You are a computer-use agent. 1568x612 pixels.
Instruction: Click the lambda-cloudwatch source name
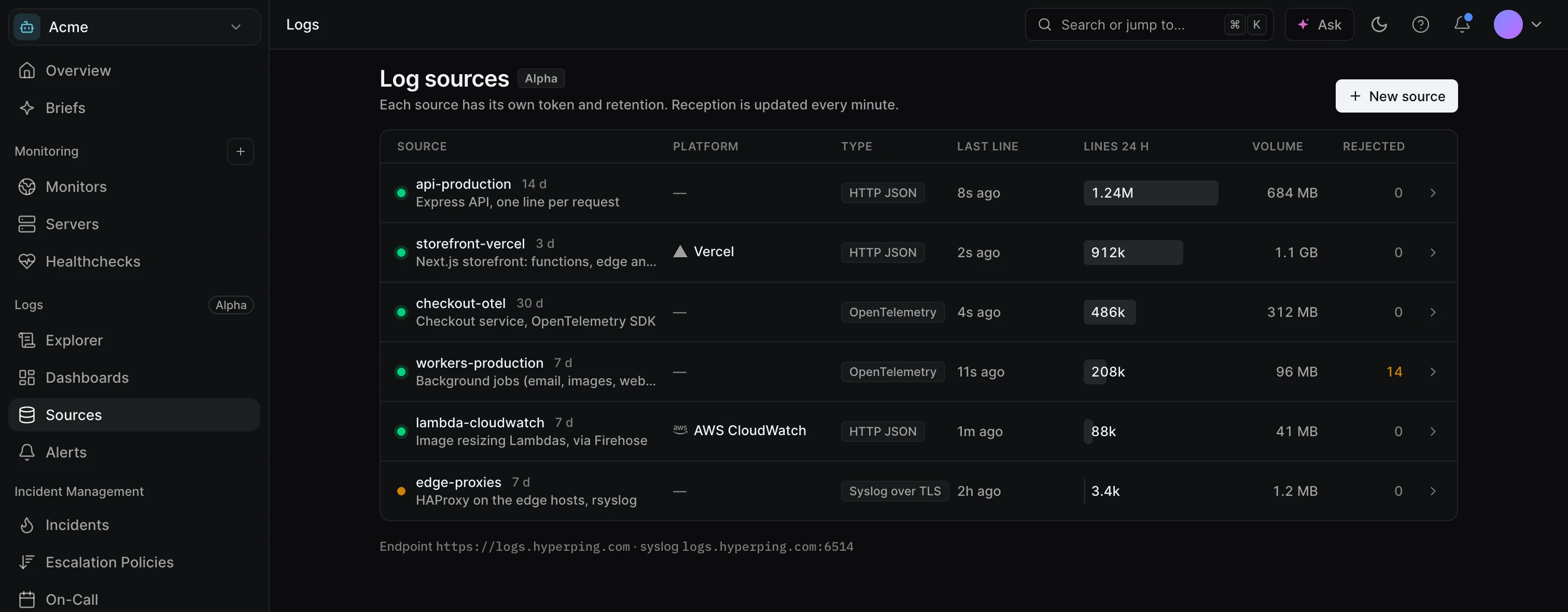point(480,423)
